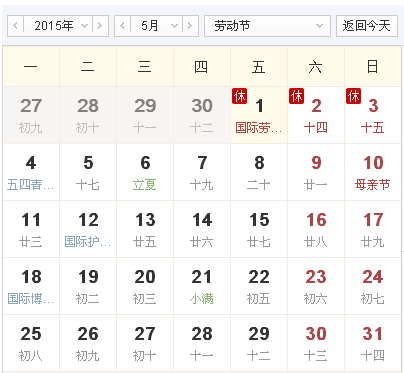The image size is (404, 373).
Task: Click the 五 Friday column header
Action: tap(259, 66)
